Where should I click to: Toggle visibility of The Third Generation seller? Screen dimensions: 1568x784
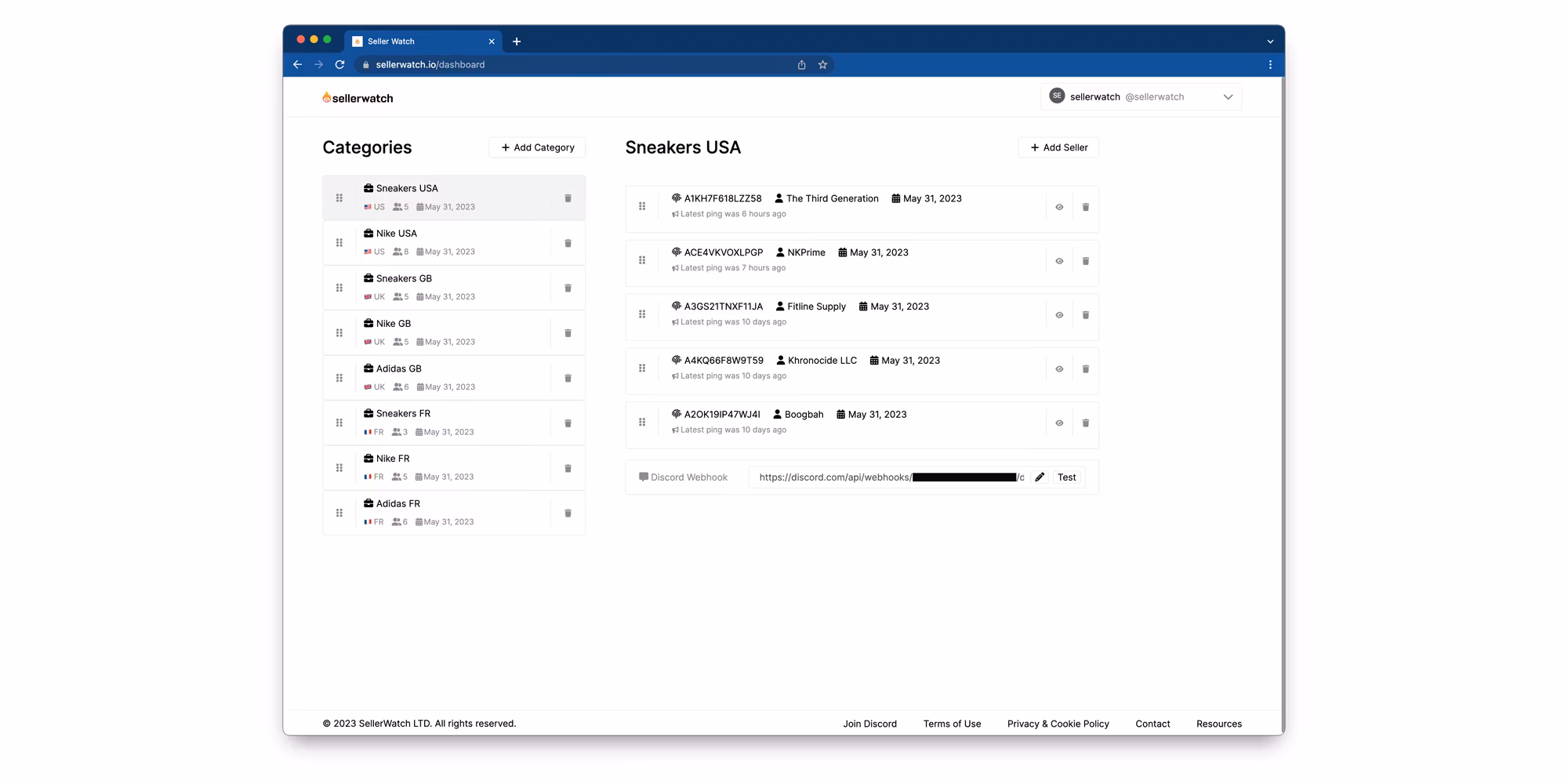[x=1059, y=208]
